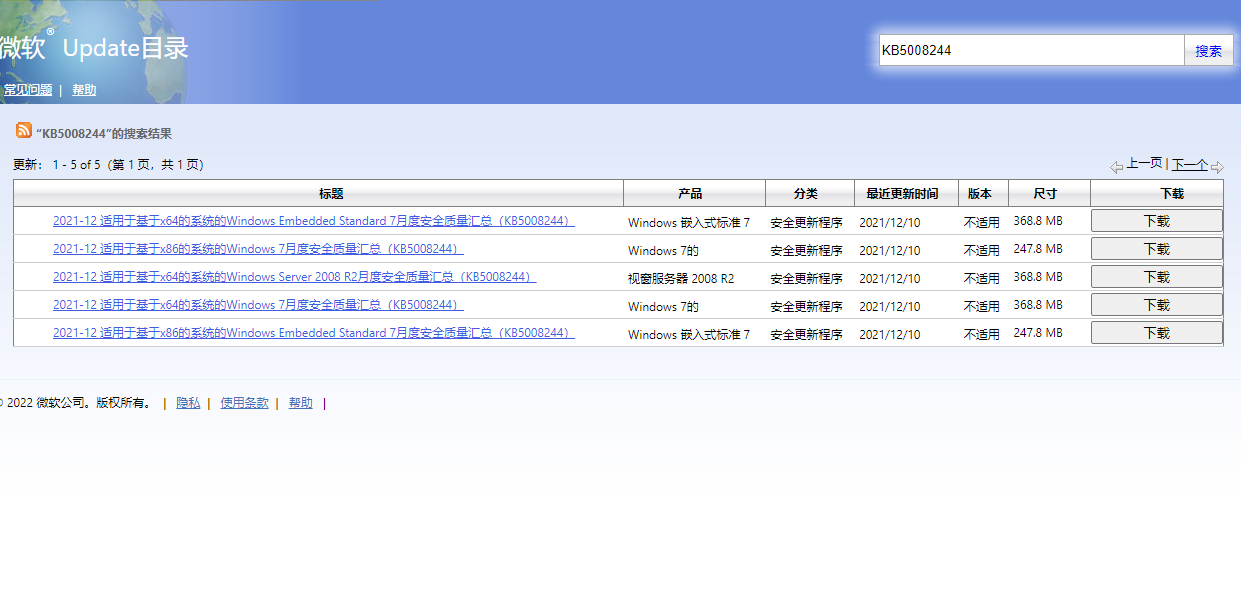Open x64 Windows Embedded Standard 7 update link

click(x=314, y=221)
